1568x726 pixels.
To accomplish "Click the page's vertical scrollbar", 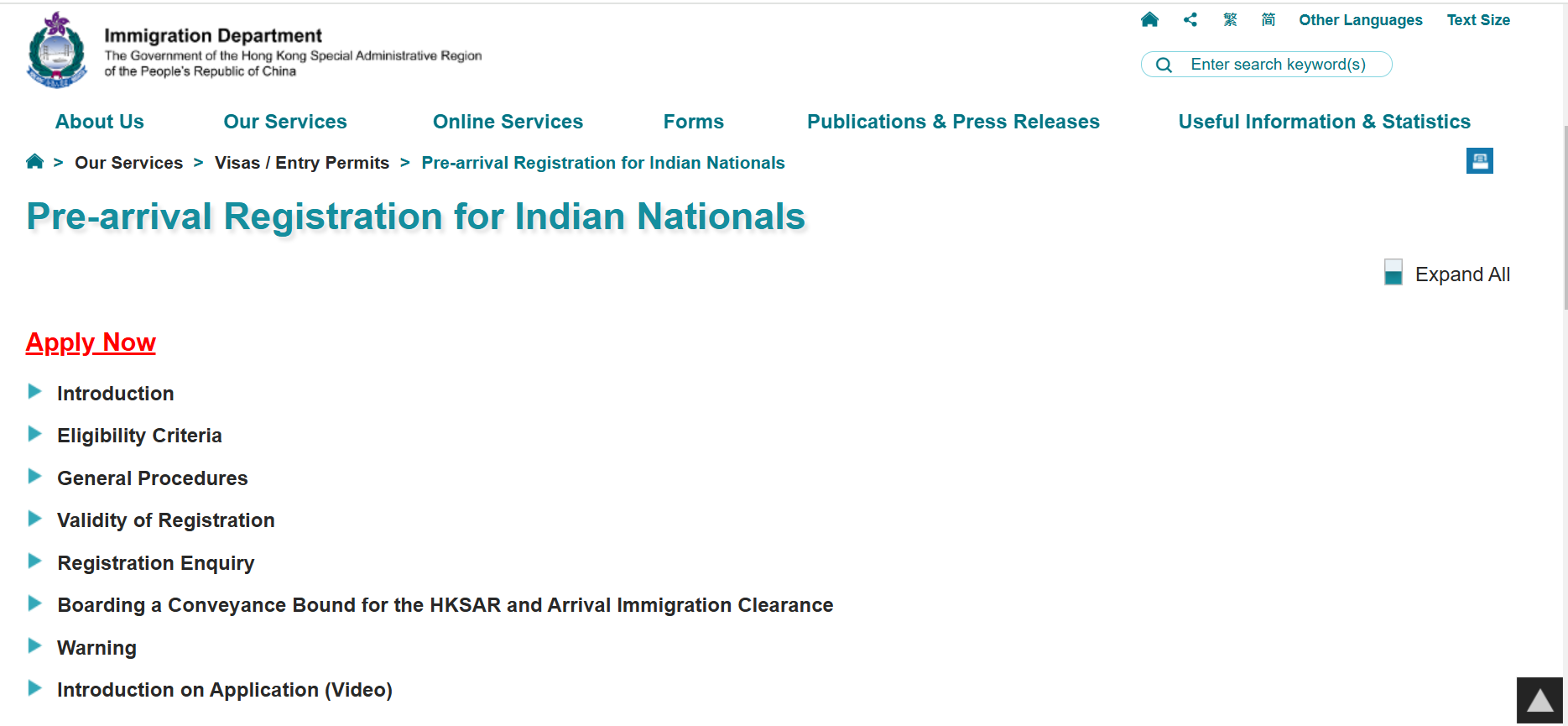I will (1565, 218).
